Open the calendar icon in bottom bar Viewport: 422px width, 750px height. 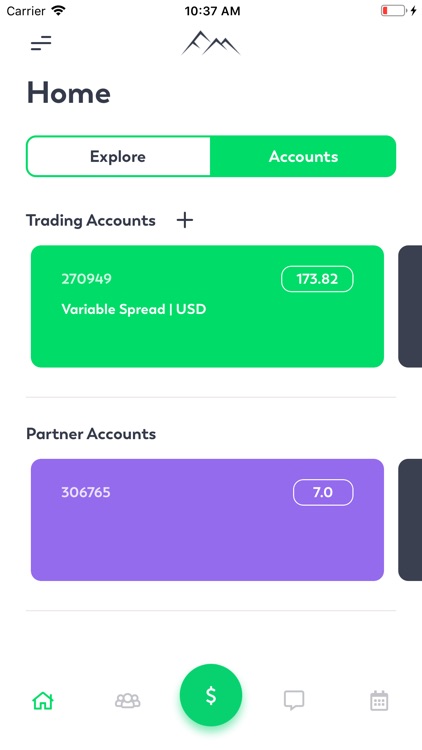379,701
